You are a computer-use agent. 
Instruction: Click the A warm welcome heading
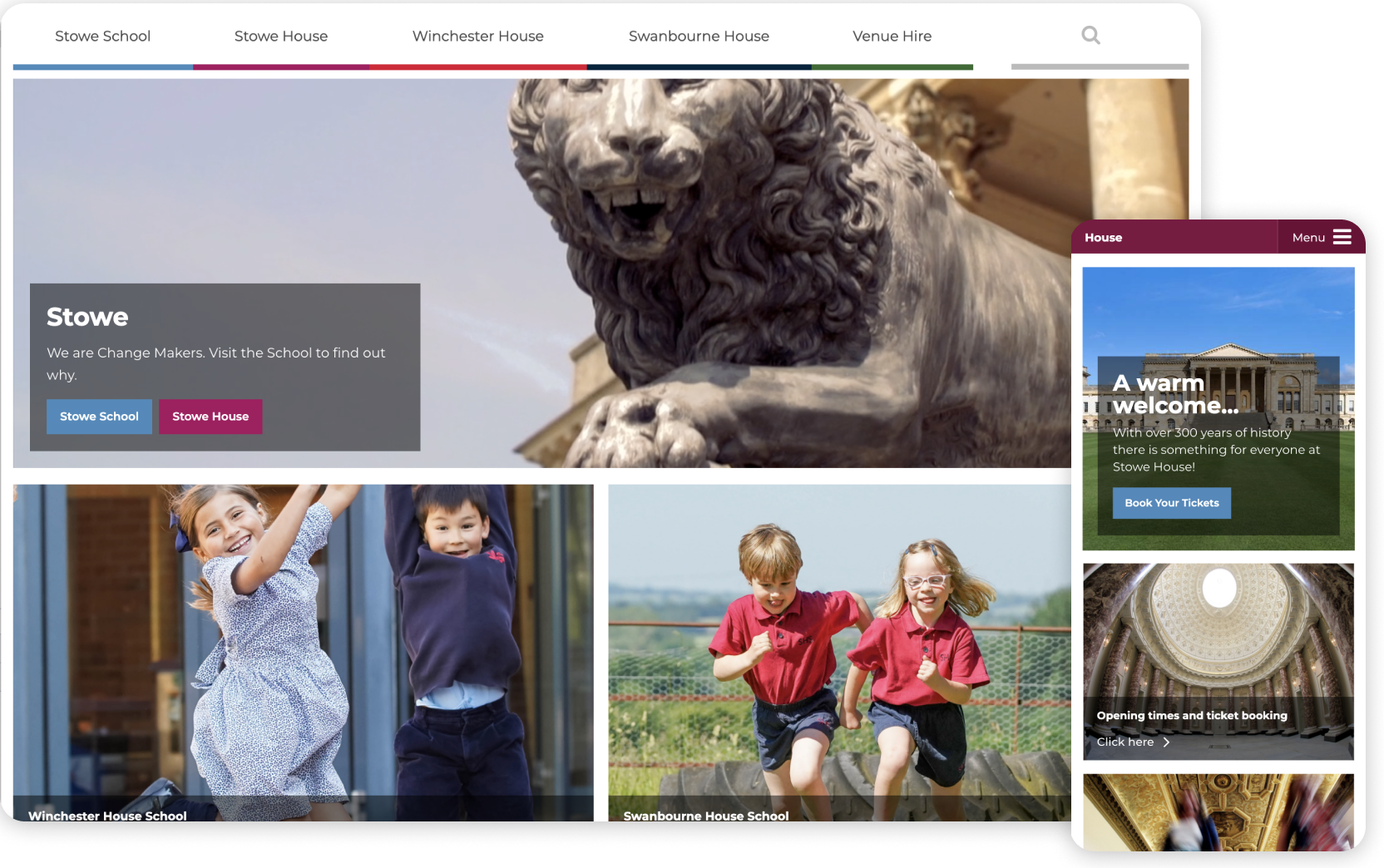coord(1175,394)
